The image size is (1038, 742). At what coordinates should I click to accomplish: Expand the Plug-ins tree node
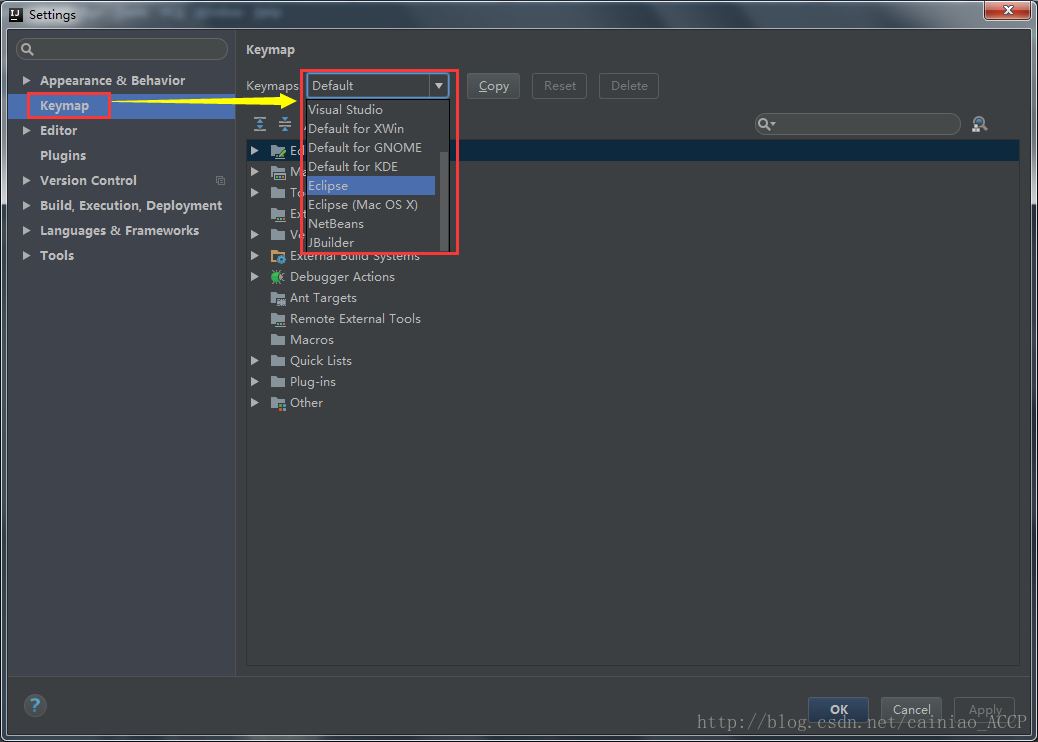click(255, 382)
